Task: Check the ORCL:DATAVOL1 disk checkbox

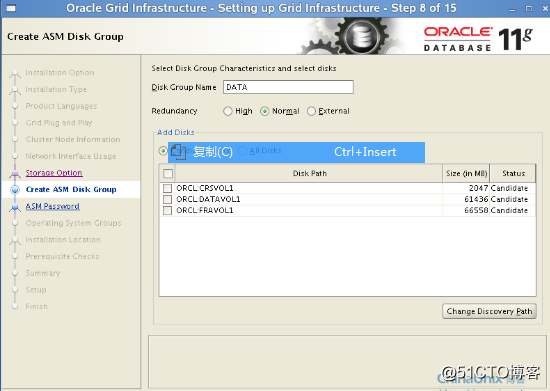Action: click(167, 200)
